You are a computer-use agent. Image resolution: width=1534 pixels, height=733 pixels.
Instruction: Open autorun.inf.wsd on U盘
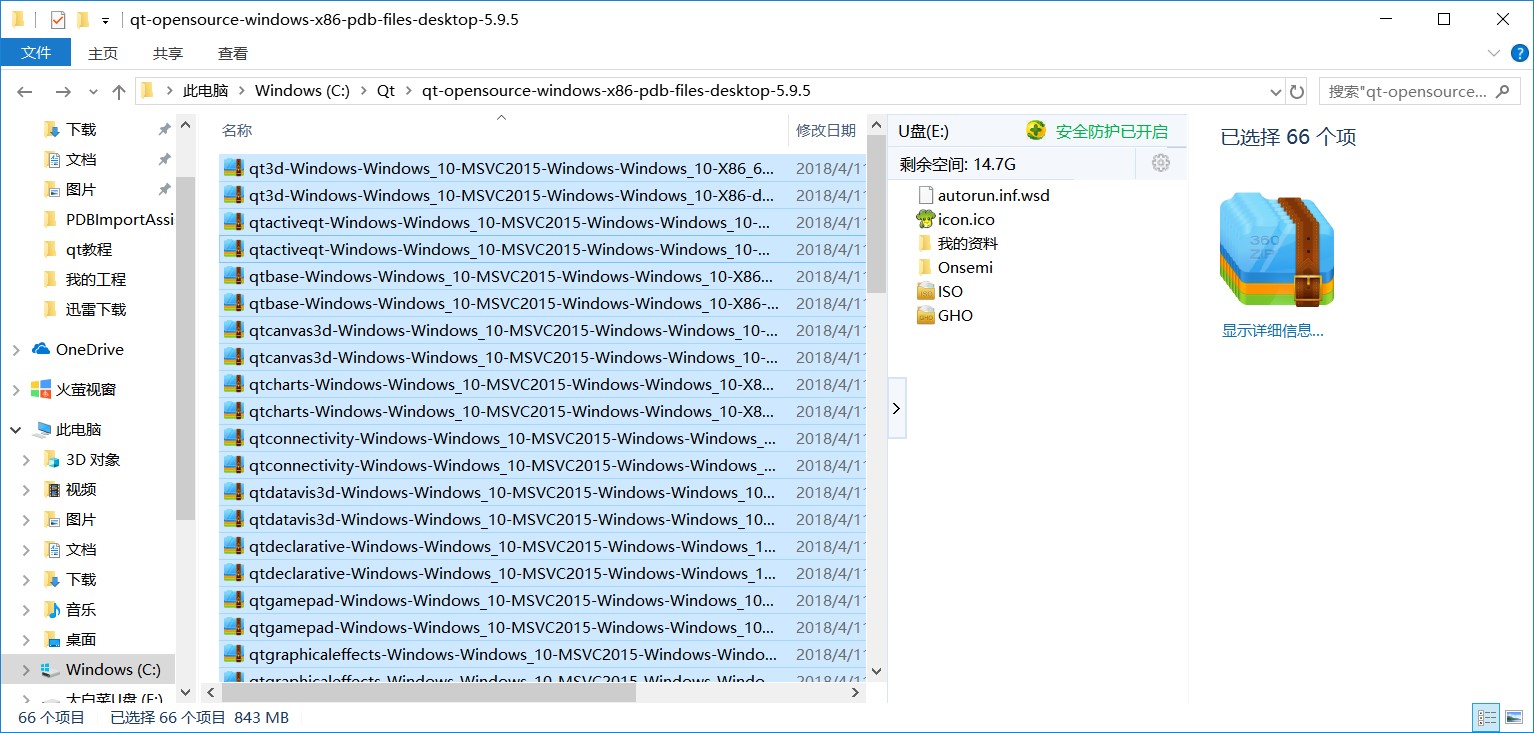(x=982, y=196)
